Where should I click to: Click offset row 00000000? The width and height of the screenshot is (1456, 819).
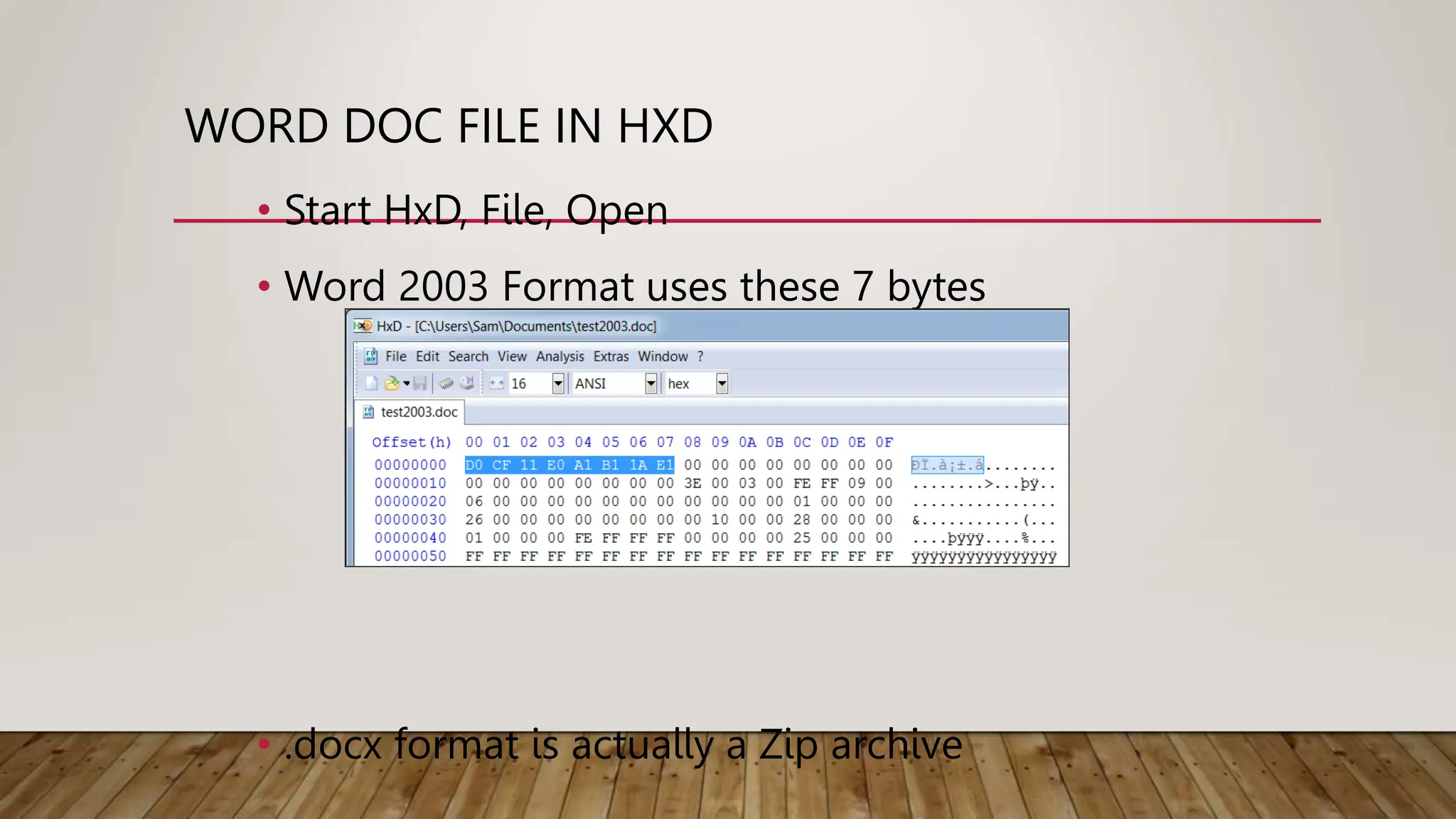tap(410, 465)
